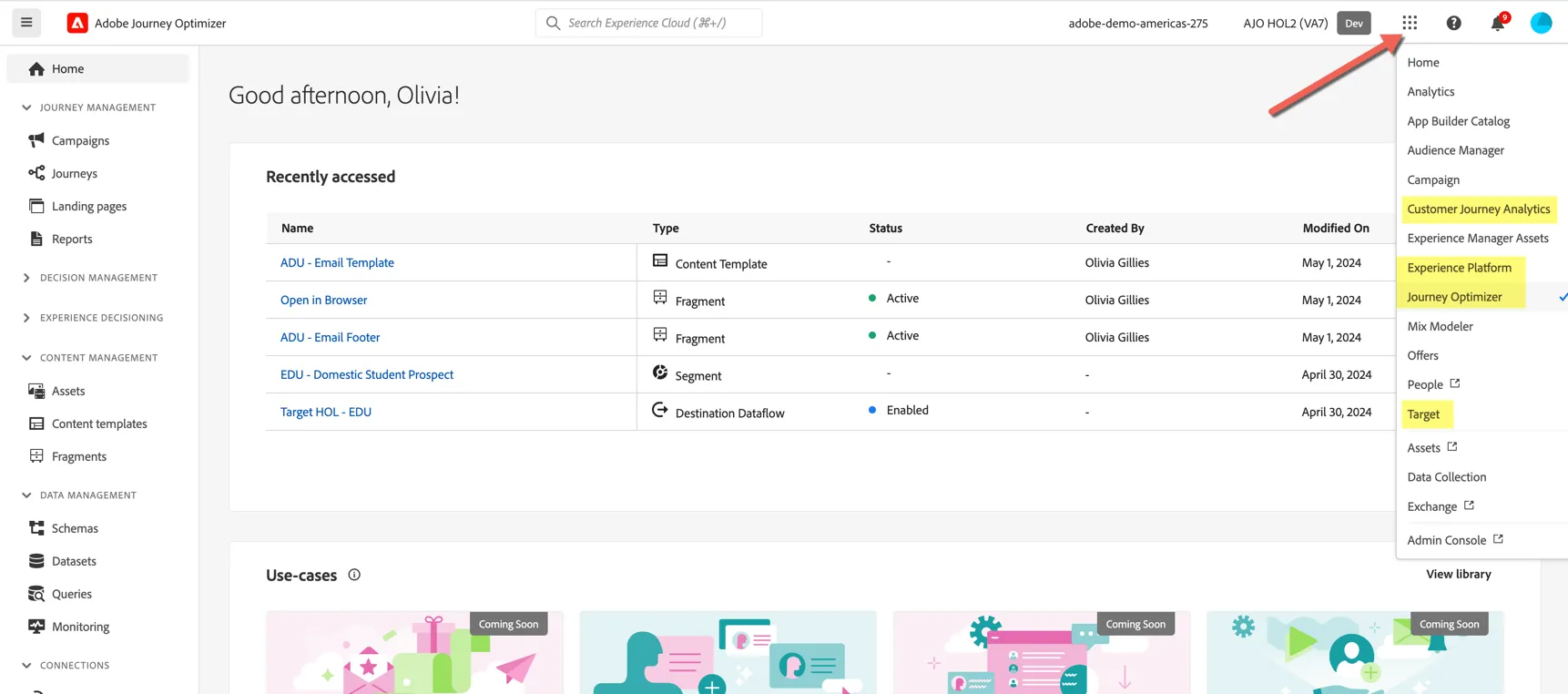Click the Search Experience Cloud field

click(x=648, y=23)
